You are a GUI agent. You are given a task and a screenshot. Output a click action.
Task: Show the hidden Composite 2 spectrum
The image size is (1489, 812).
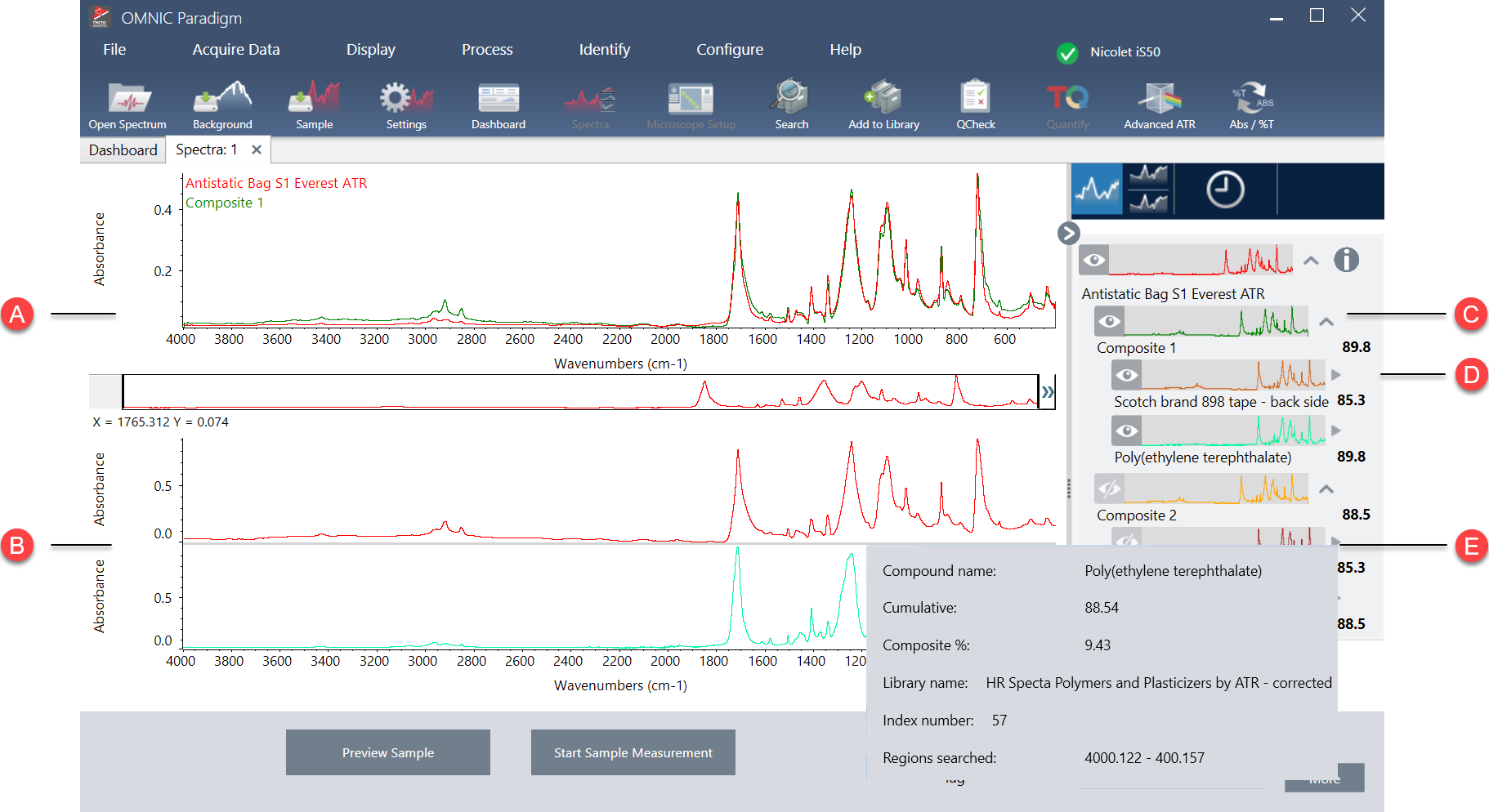coord(1109,489)
